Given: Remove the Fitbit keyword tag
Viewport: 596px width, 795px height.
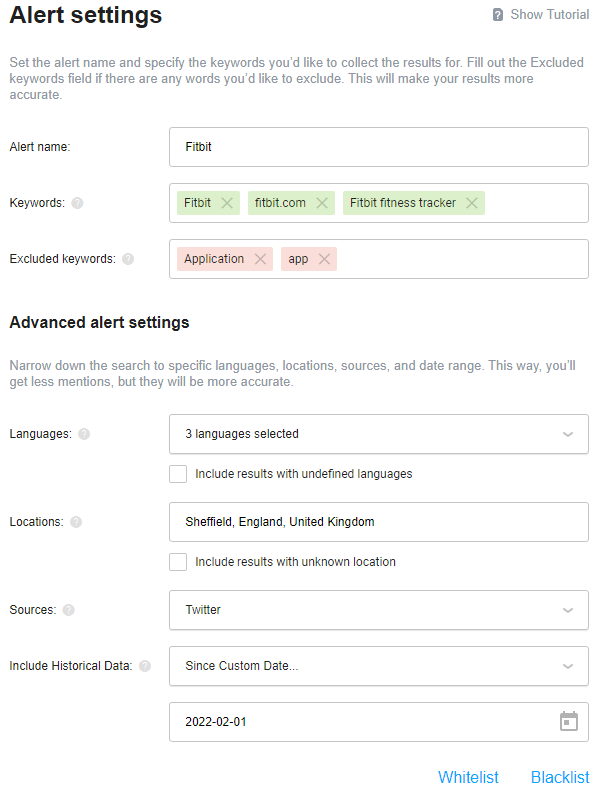Looking at the screenshot, I should tap(227, 203).
